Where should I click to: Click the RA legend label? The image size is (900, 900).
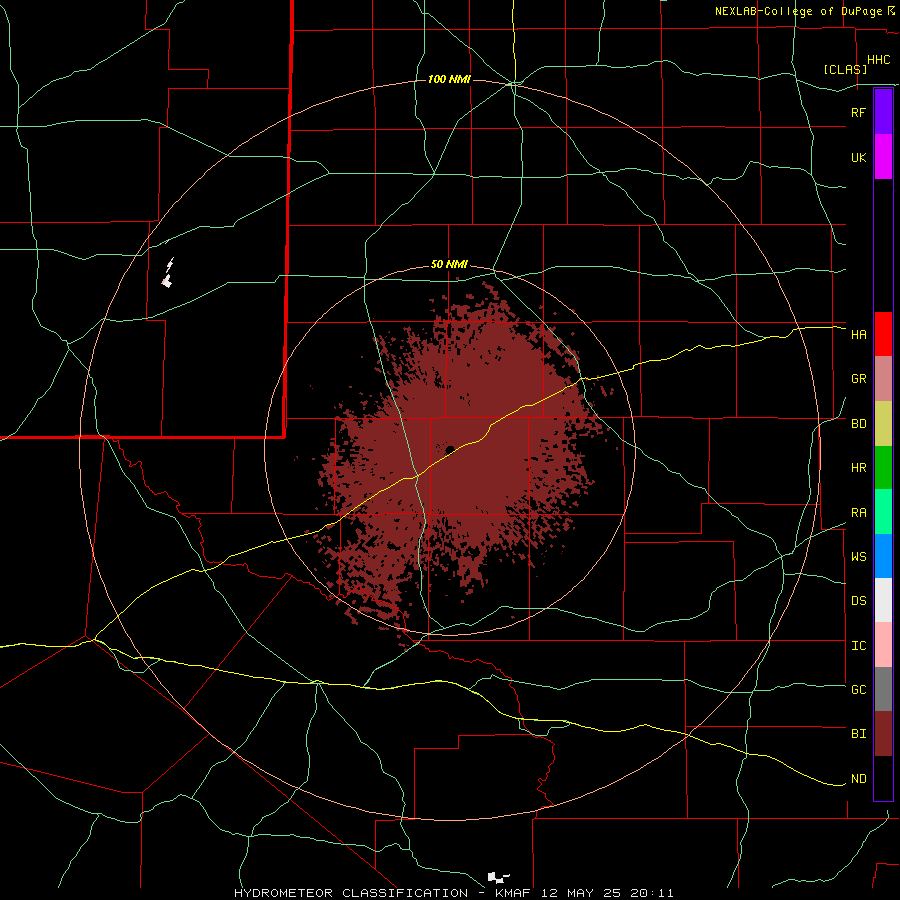click(x=858, y=513)
